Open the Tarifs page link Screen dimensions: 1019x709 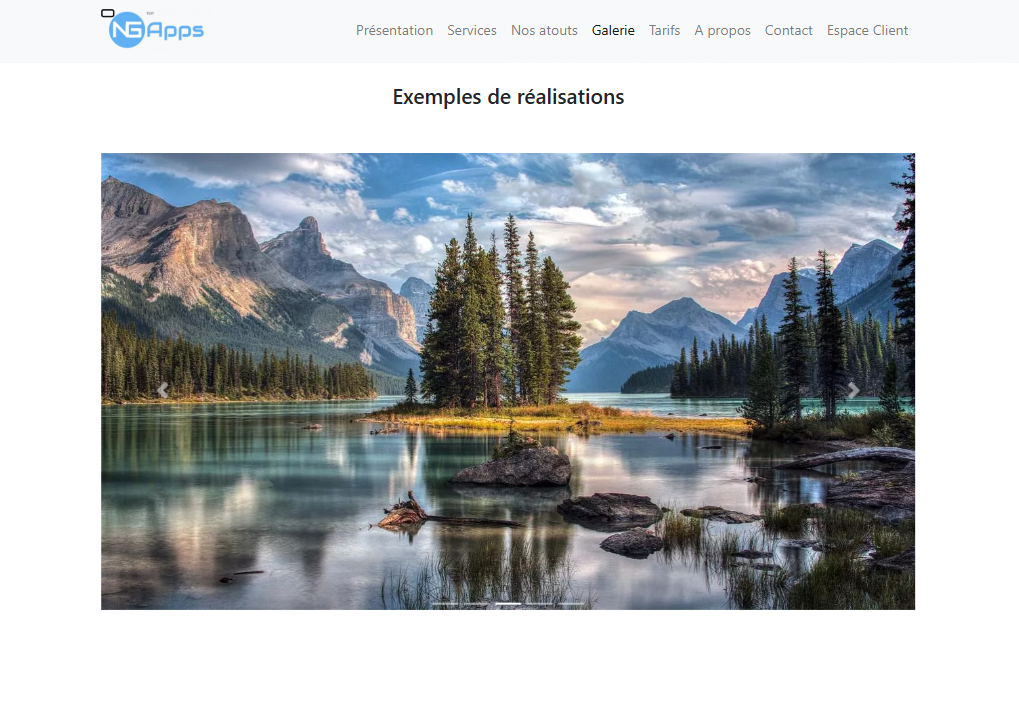[664, 31]
